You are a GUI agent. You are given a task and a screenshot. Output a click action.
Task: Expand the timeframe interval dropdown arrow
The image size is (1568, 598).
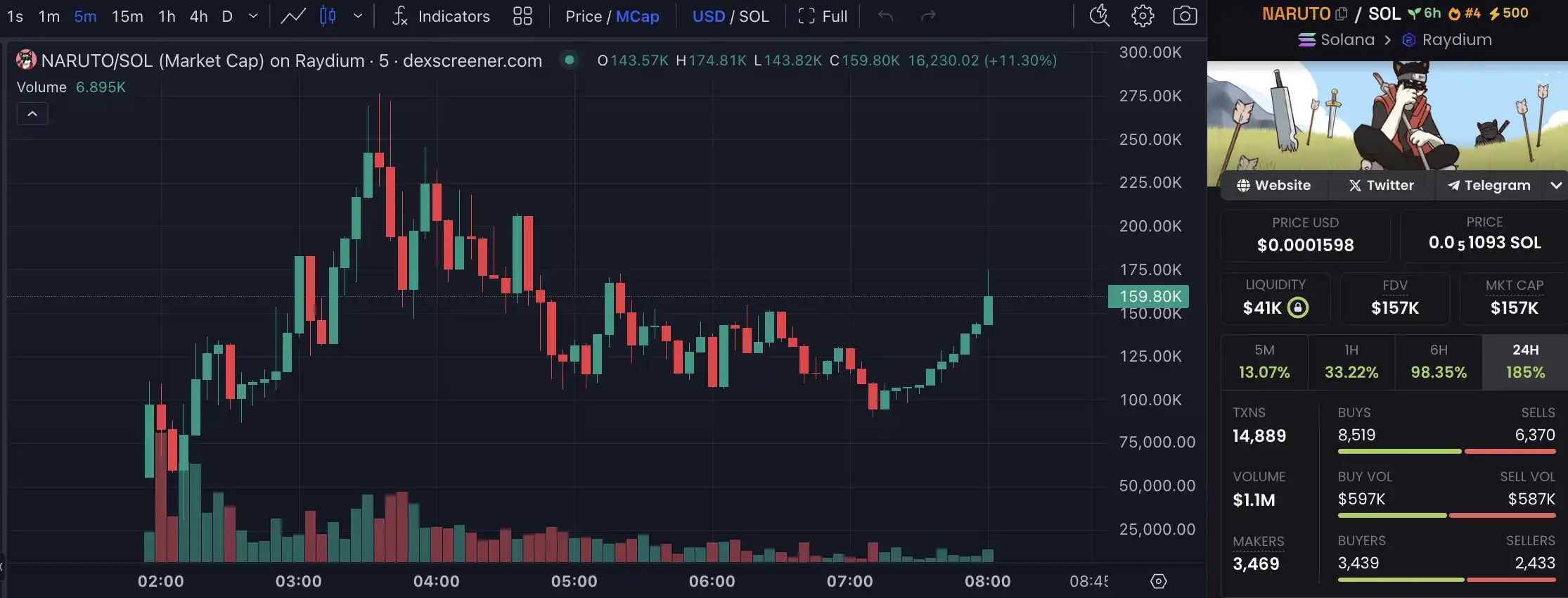pyautogui.click(x=253, y=16)
